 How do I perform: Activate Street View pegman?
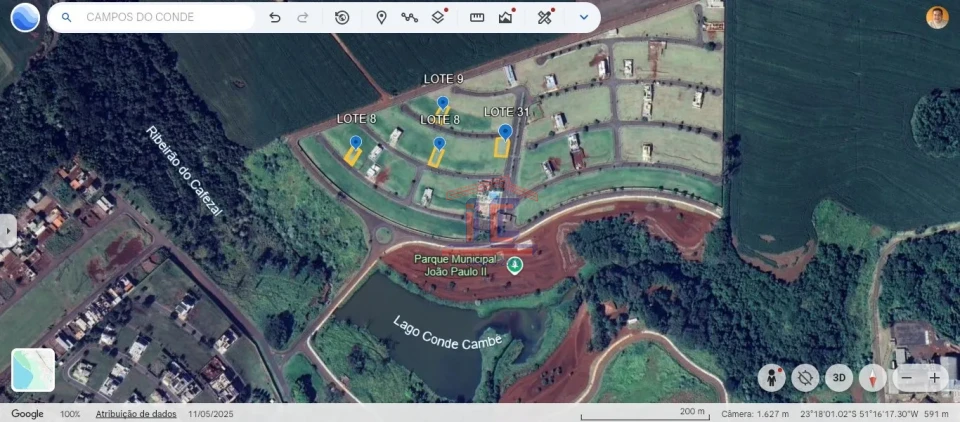point(771,378)
